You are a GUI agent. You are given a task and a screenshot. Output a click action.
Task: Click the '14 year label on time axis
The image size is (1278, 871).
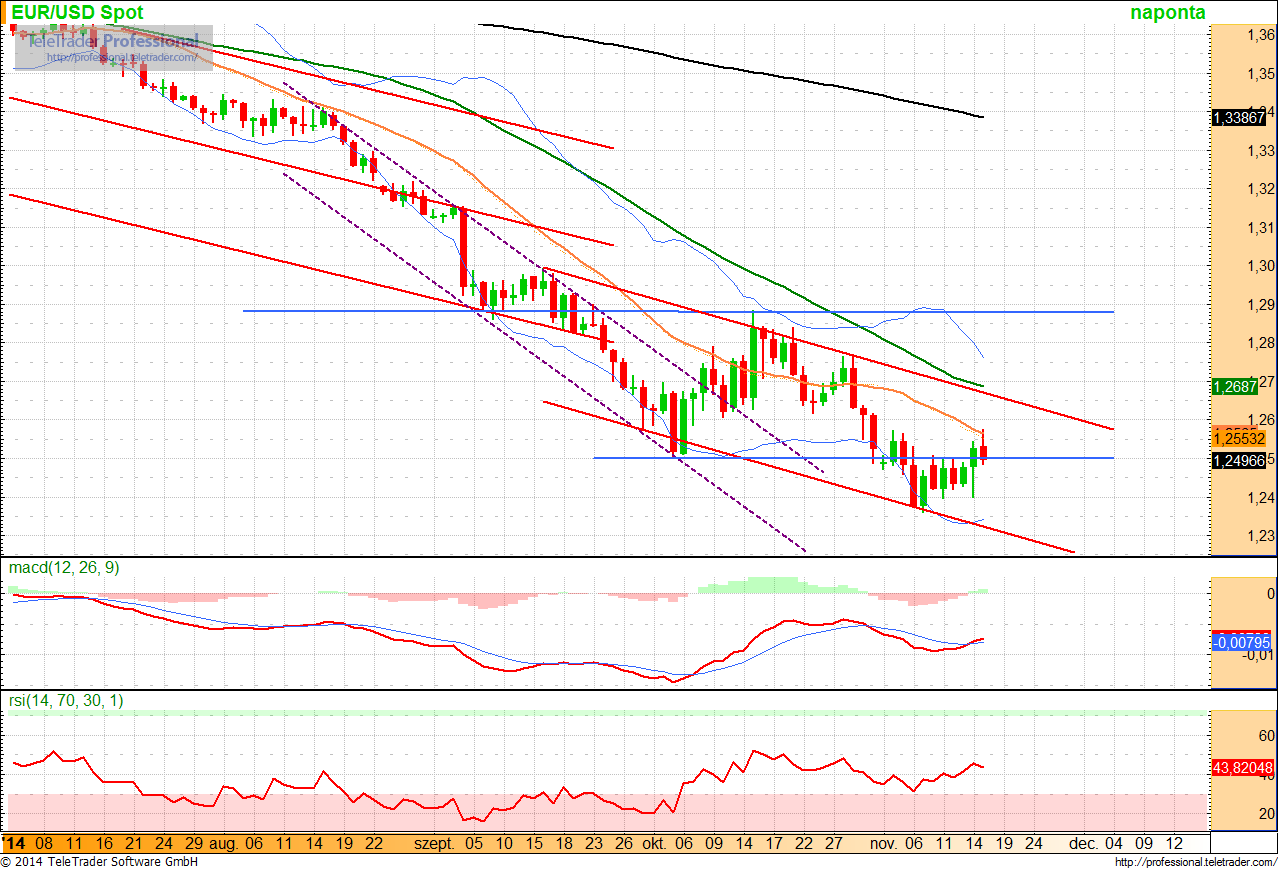[15, 843]
